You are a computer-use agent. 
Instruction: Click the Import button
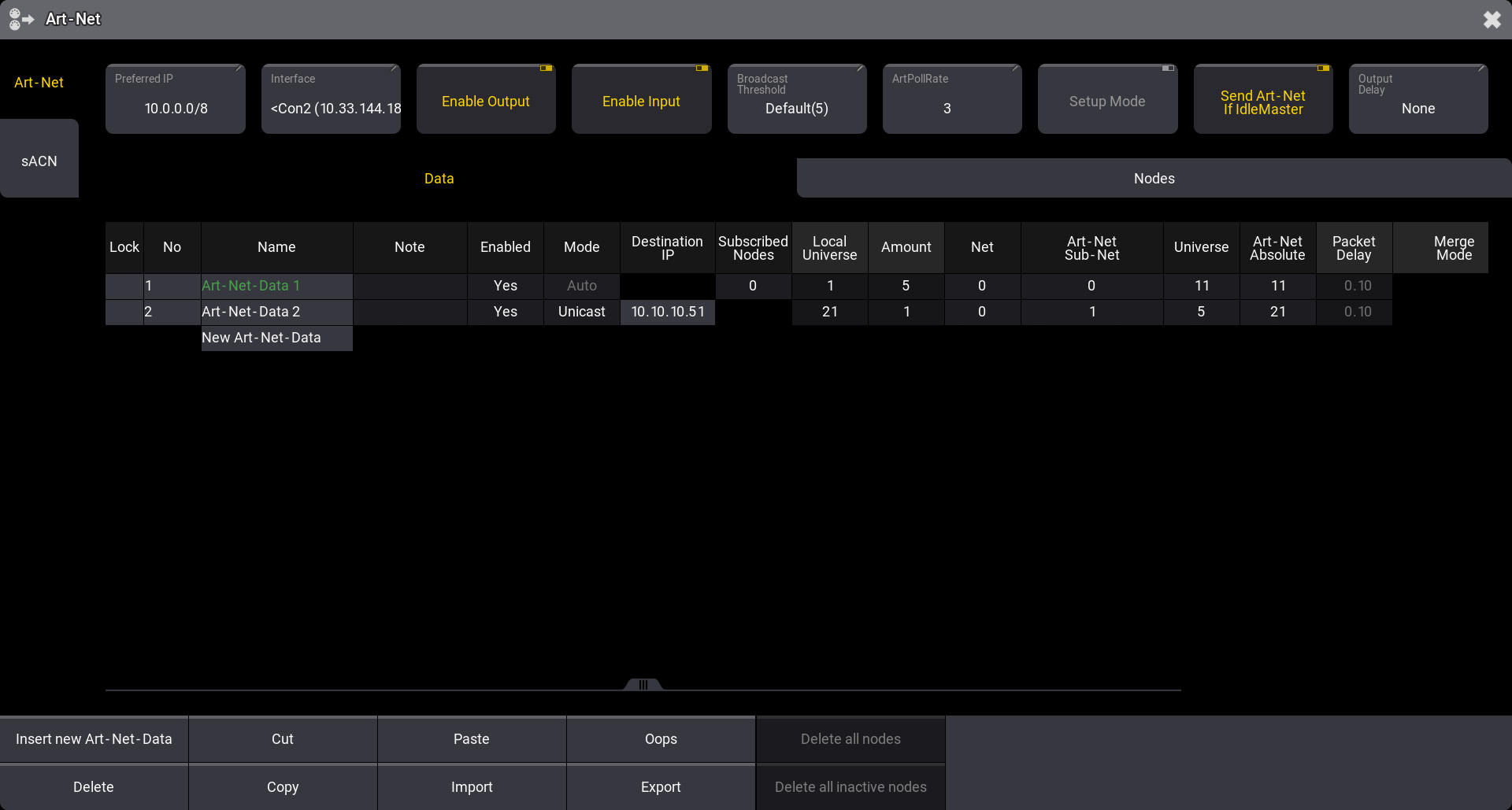[x=472, y=787]
